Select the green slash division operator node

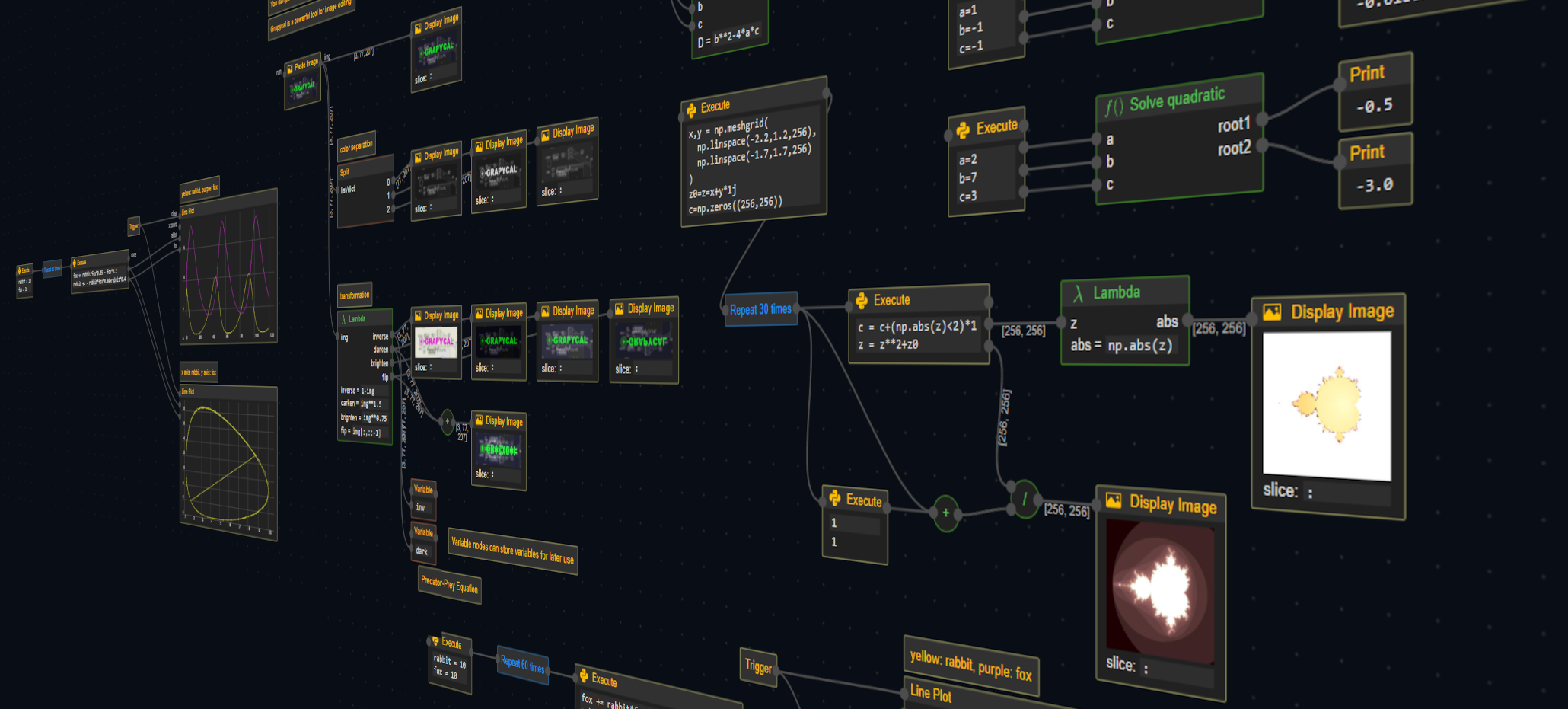1025,500
